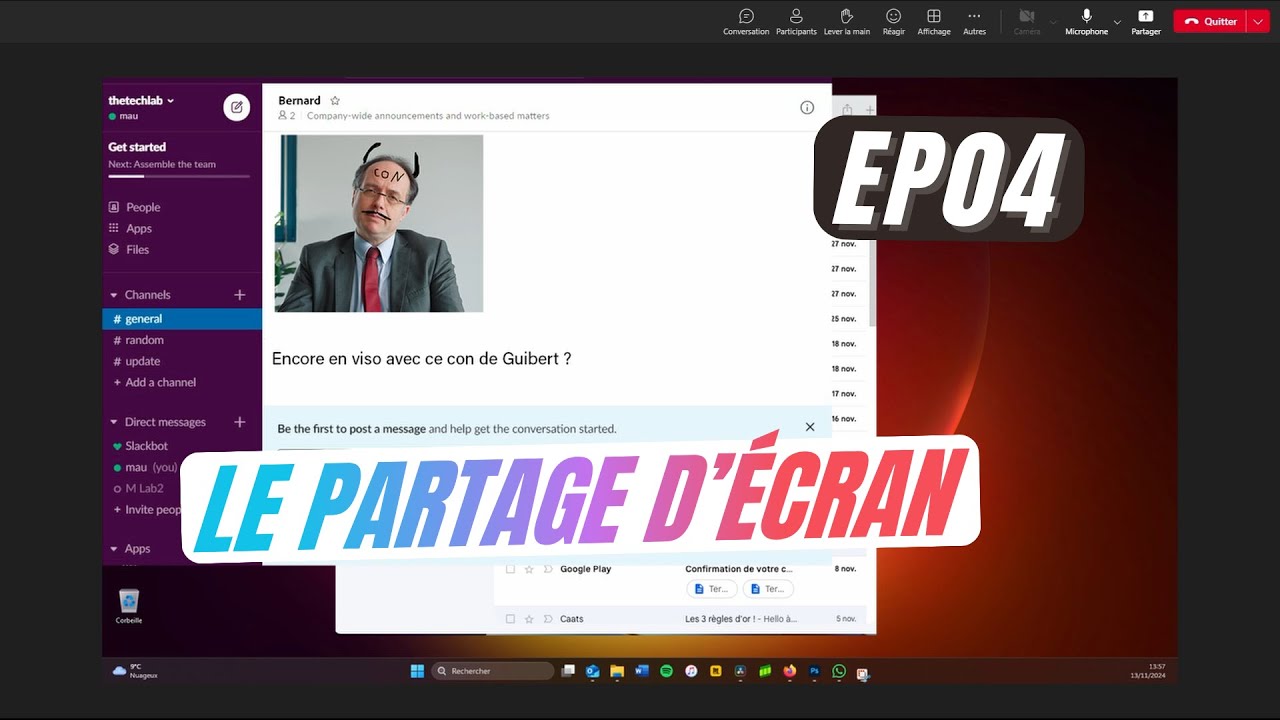Click the plus next to Channels

coord(239,295)
